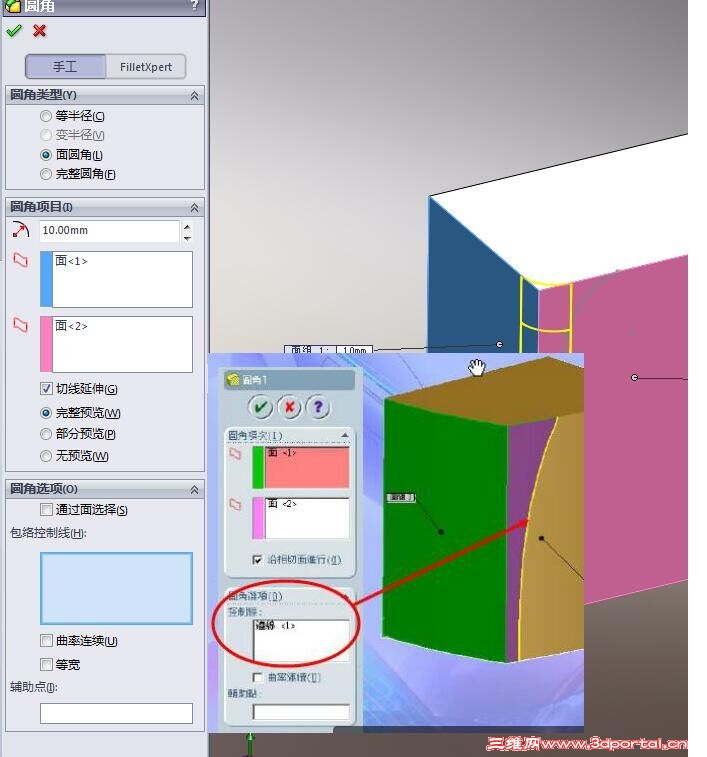Select the 完整圆角 radio option
This screenshot has width=707, height=757.
pos(46,174)
